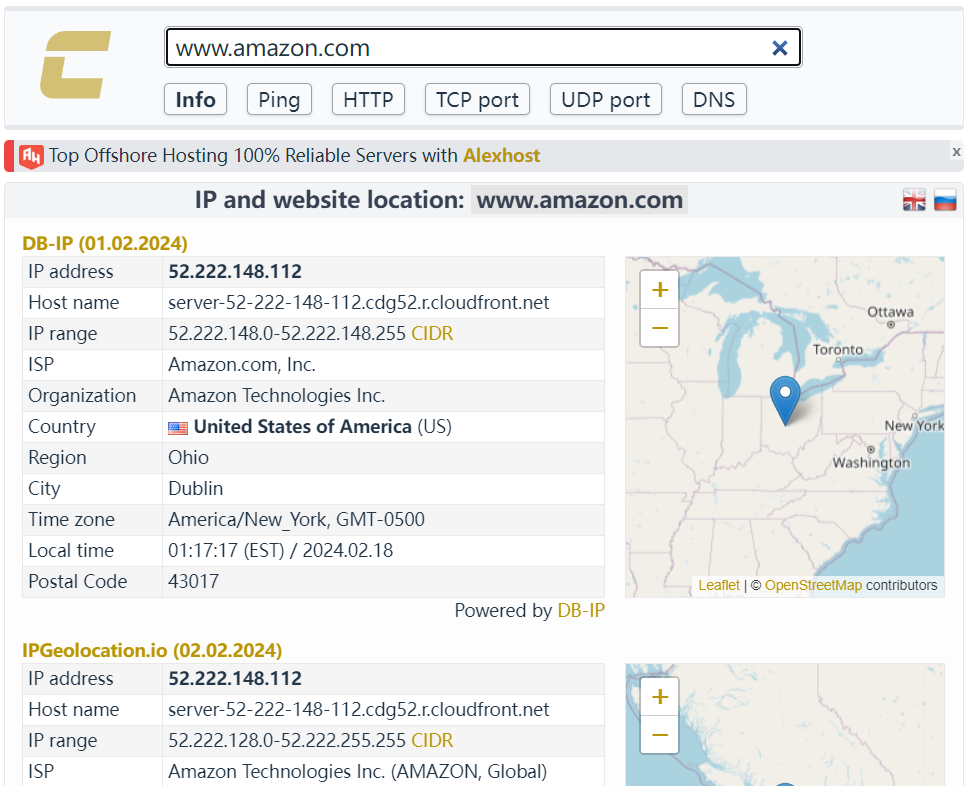Click the New York label on the map
This screenshot has width=964, height=786.
(914, 426)
